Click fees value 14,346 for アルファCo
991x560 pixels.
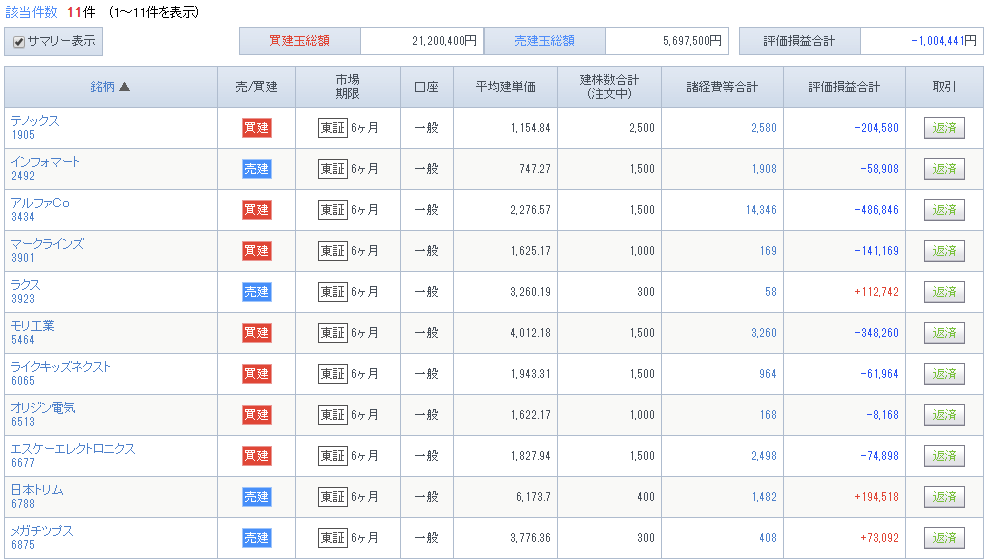761,210
